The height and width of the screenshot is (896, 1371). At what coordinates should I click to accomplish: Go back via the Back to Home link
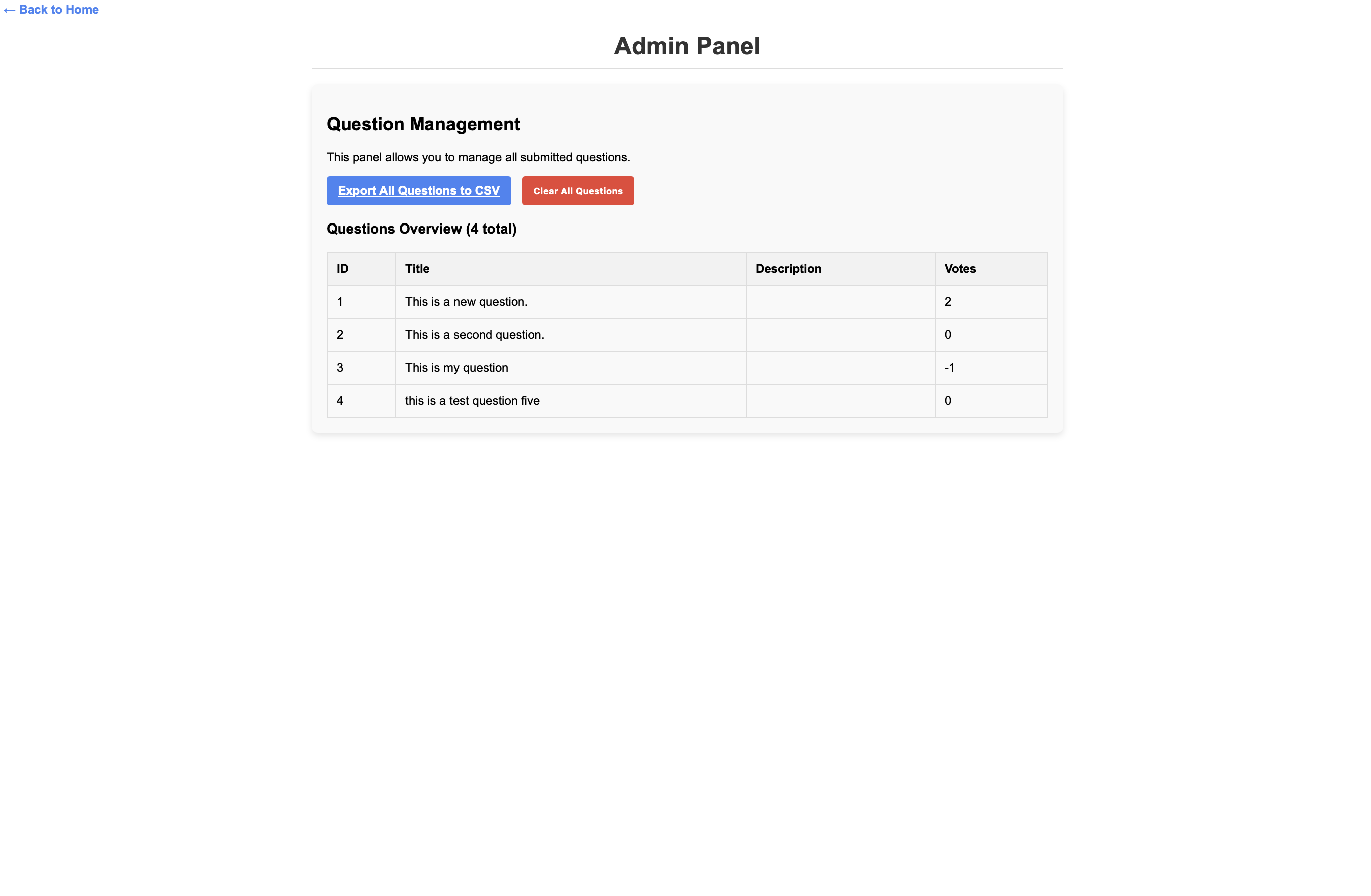click(51, 9)
